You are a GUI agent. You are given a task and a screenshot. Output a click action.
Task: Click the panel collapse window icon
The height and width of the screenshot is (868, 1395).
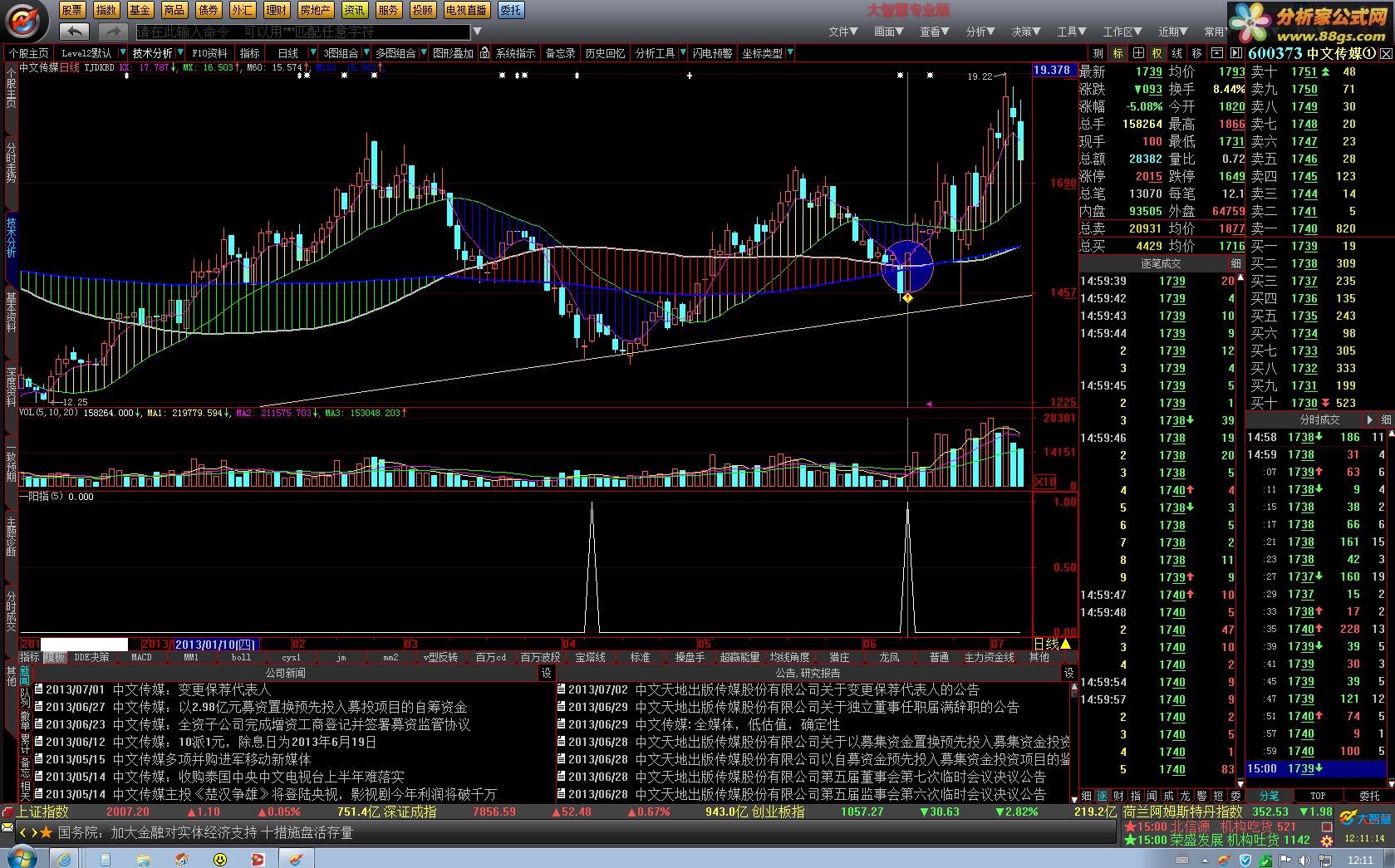1216,53
